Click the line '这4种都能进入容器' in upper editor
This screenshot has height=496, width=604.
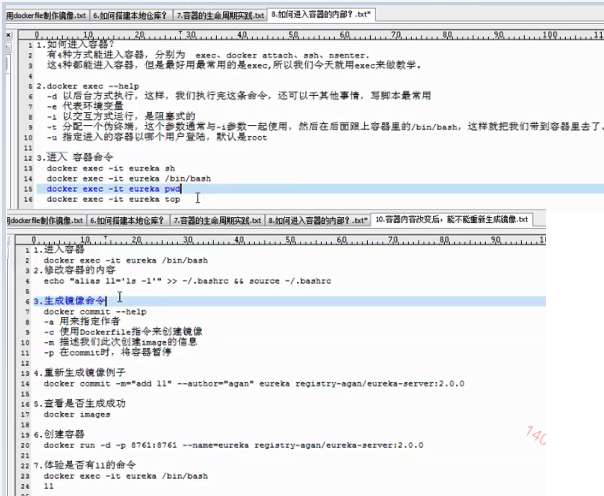(x=234, y=65)
